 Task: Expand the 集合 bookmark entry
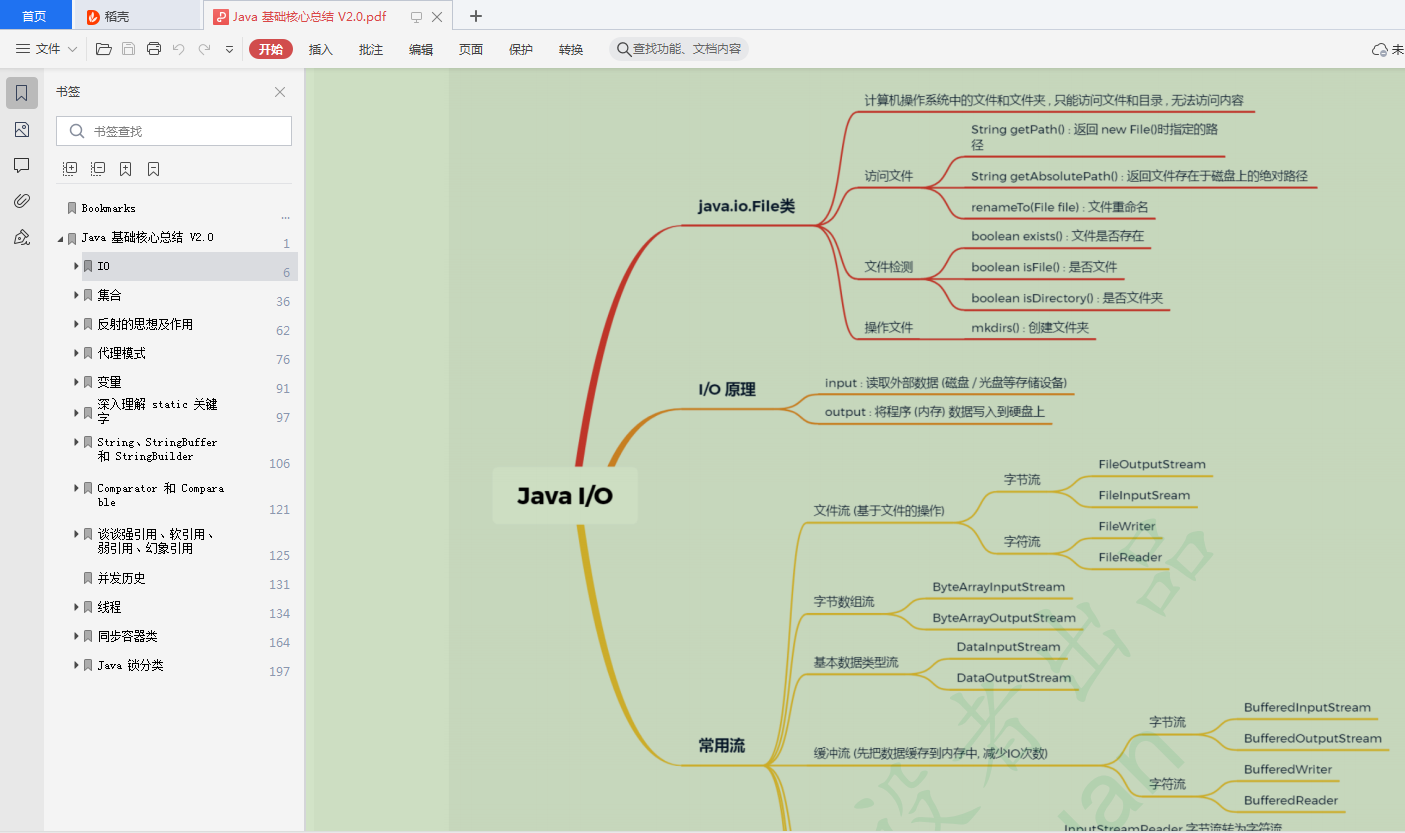point(76,294)
